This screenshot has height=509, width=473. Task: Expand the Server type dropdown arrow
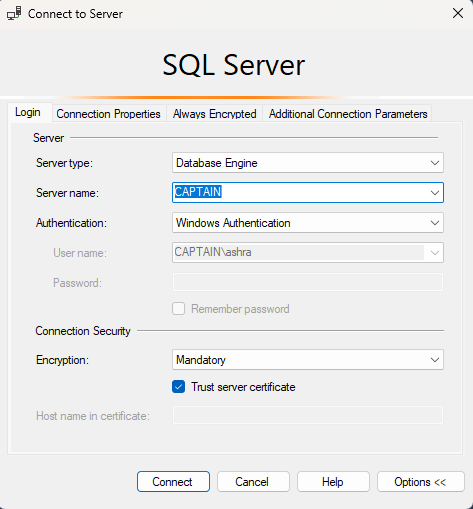[434, 163]
